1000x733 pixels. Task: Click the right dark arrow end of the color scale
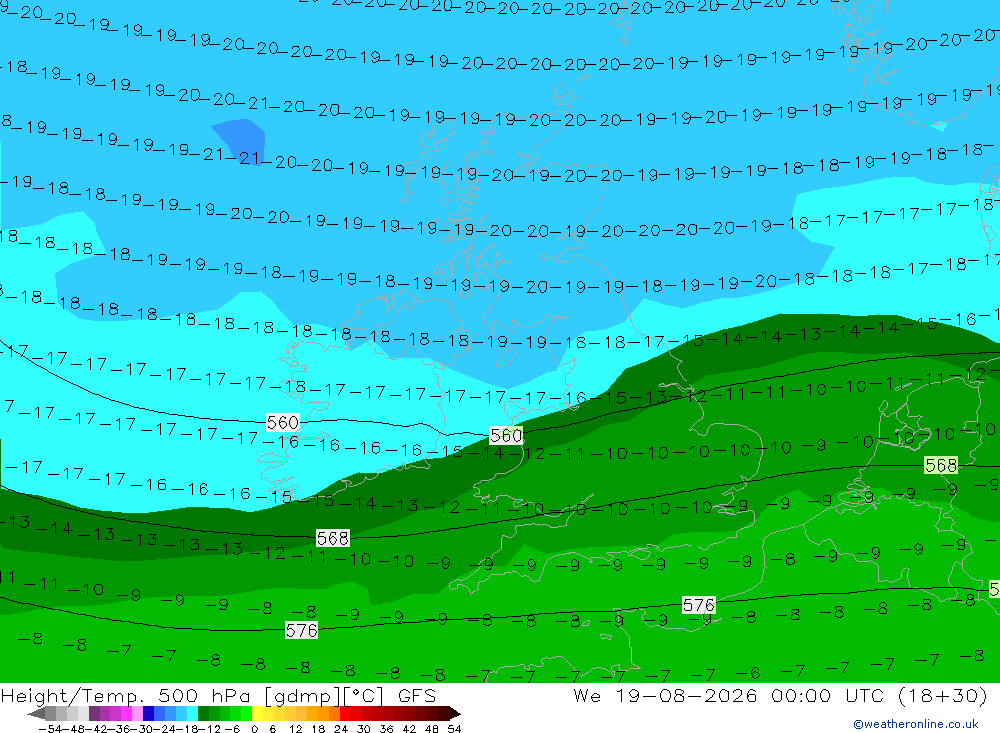coord(455,713)
